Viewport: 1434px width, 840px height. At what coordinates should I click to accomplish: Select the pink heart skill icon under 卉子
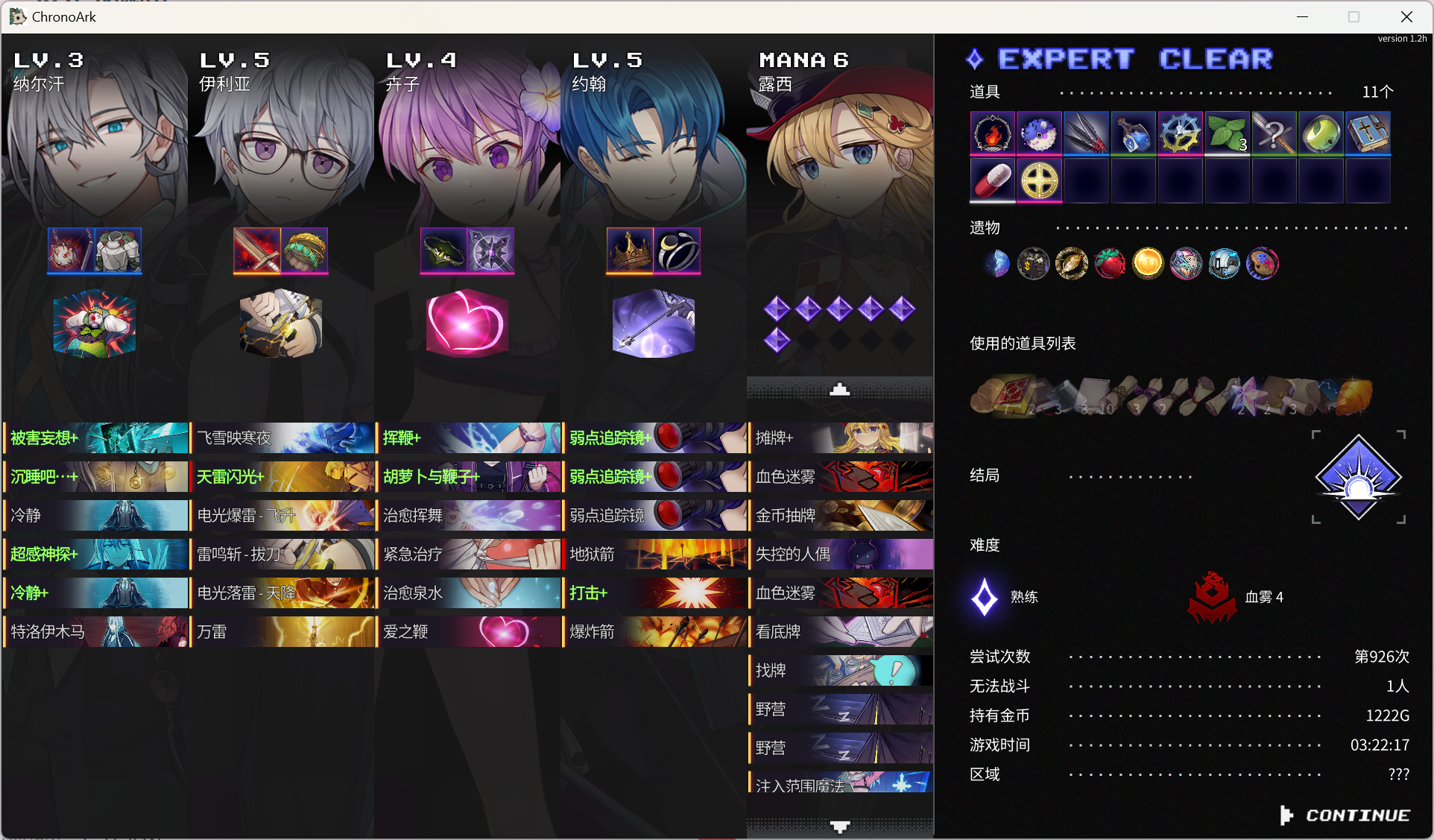coord(467,323)
